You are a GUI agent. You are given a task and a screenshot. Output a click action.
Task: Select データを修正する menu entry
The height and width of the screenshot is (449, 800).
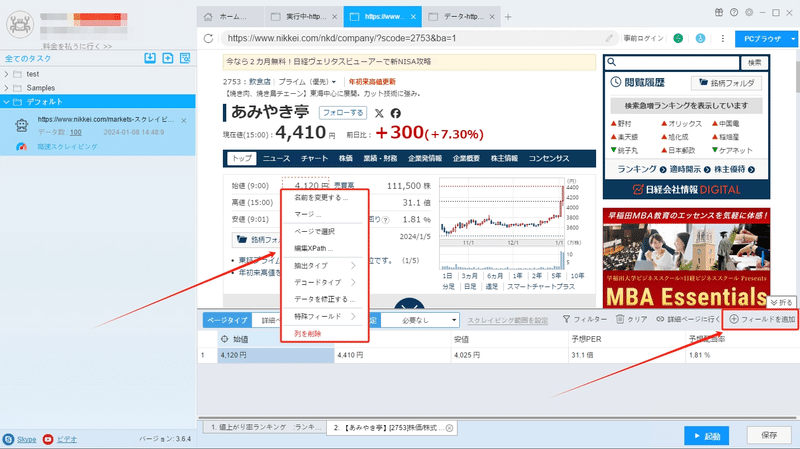pyautogui.click(x=324, y=299)
